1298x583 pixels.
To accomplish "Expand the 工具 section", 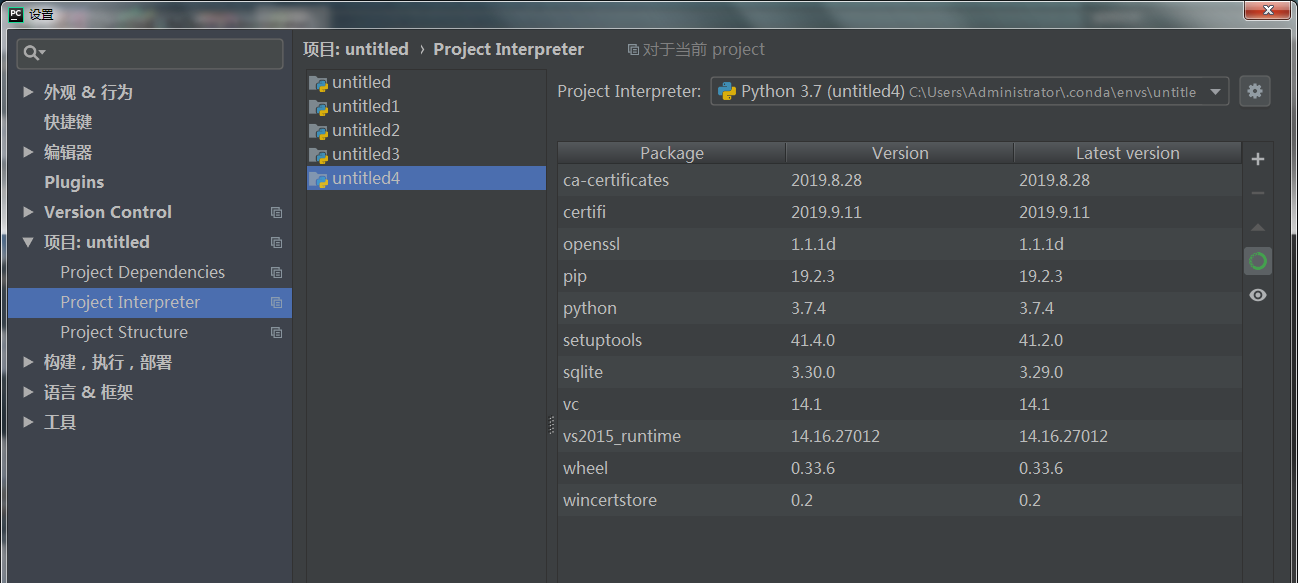I will [27, 421].
